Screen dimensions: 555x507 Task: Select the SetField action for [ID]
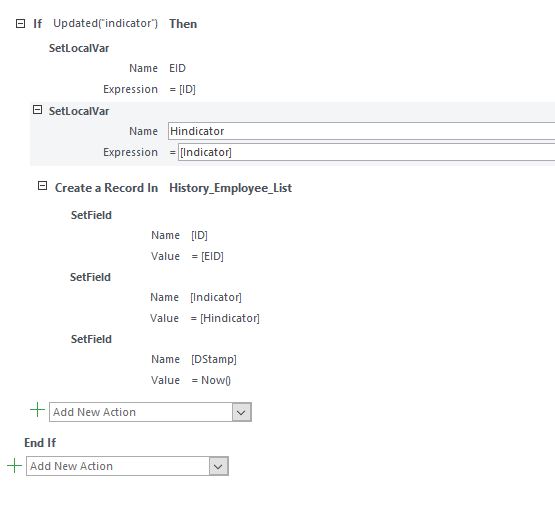91,215
